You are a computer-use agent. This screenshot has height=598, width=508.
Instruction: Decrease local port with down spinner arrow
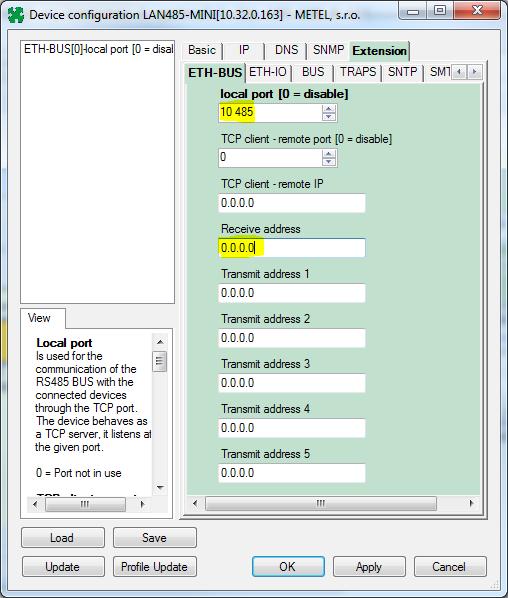pos(329,117)
